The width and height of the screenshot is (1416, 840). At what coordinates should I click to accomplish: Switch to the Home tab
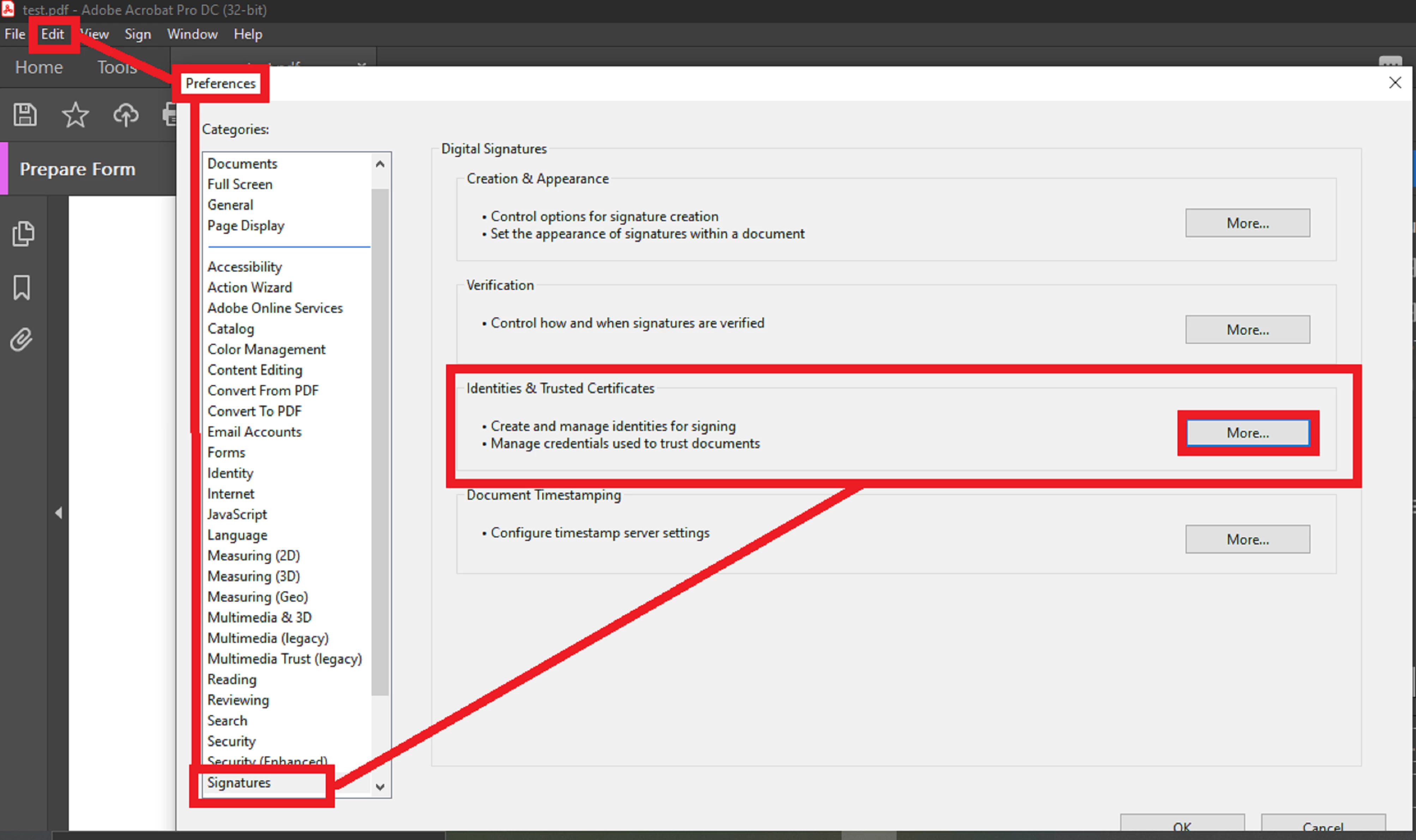coord(38,67)
